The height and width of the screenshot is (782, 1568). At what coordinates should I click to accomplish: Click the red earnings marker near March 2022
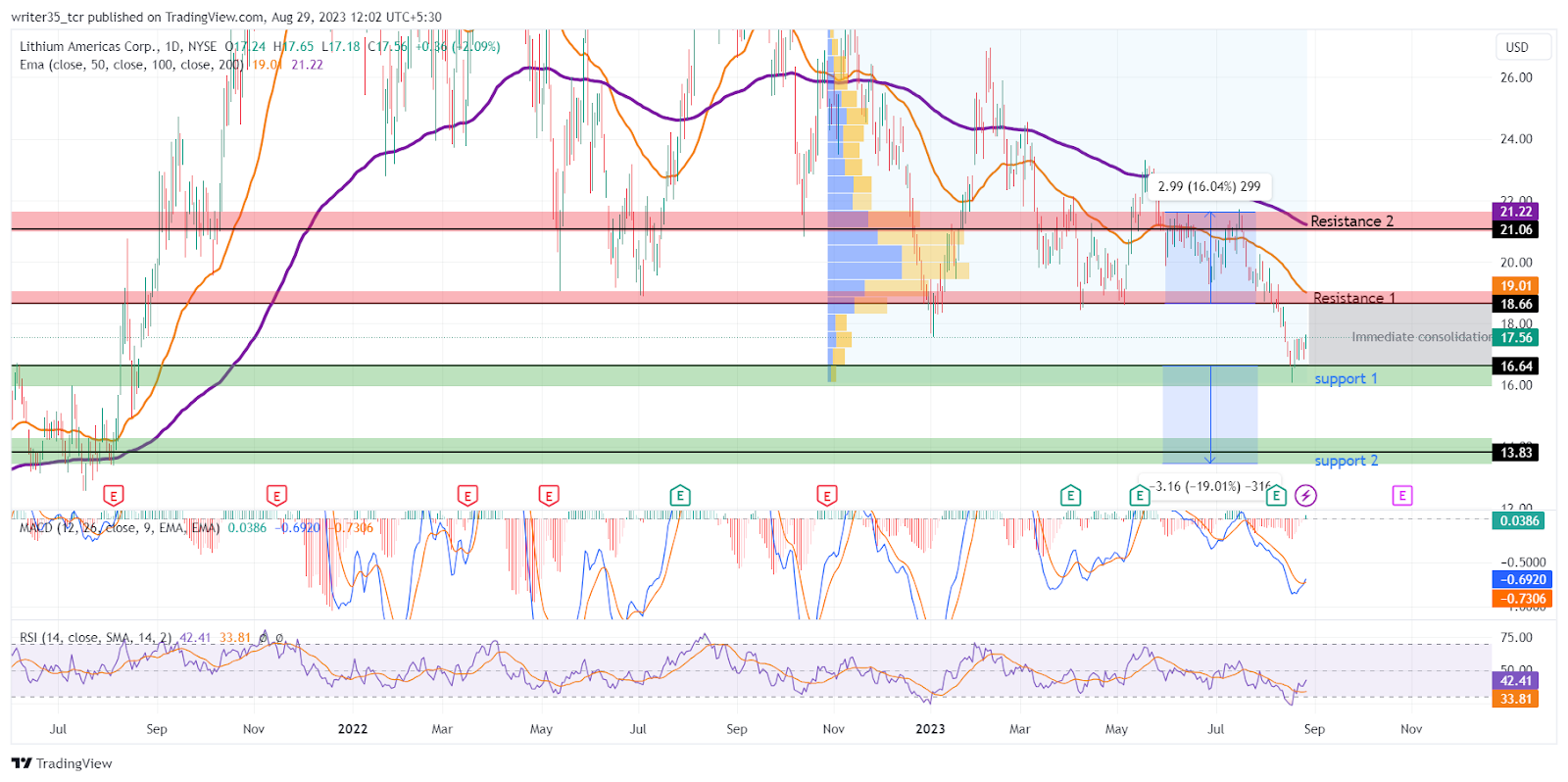(467, 496)
